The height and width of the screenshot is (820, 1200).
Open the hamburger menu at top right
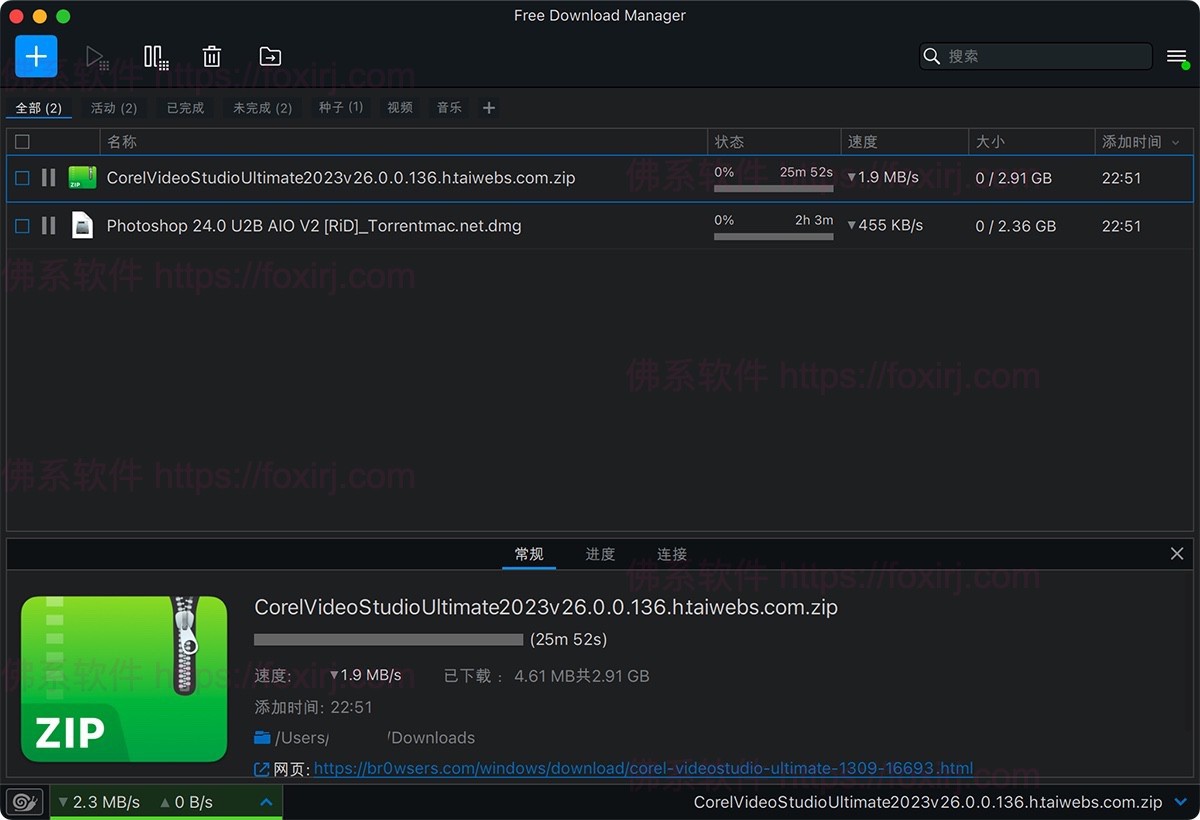tap(1177, 56)
